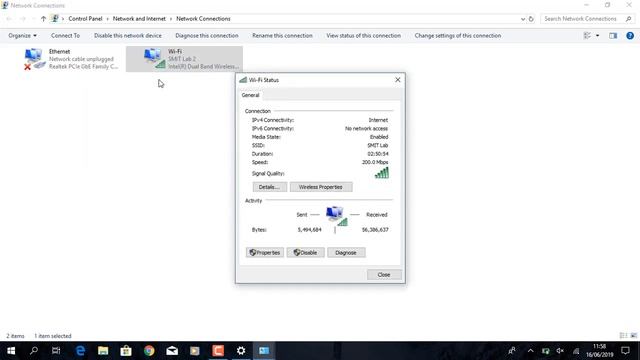Image resolution: width=640 pixels, height=360 pixels.
Task: Launch Google Chrome from the taskbar
Action: point(149,351)
